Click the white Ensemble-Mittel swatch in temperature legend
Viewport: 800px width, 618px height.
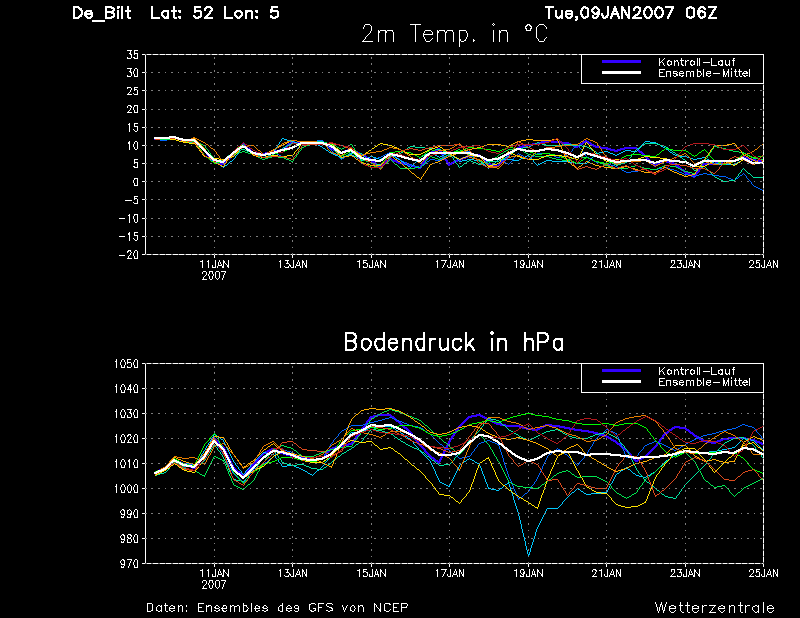pyautogui.click(x=621, y=73)
